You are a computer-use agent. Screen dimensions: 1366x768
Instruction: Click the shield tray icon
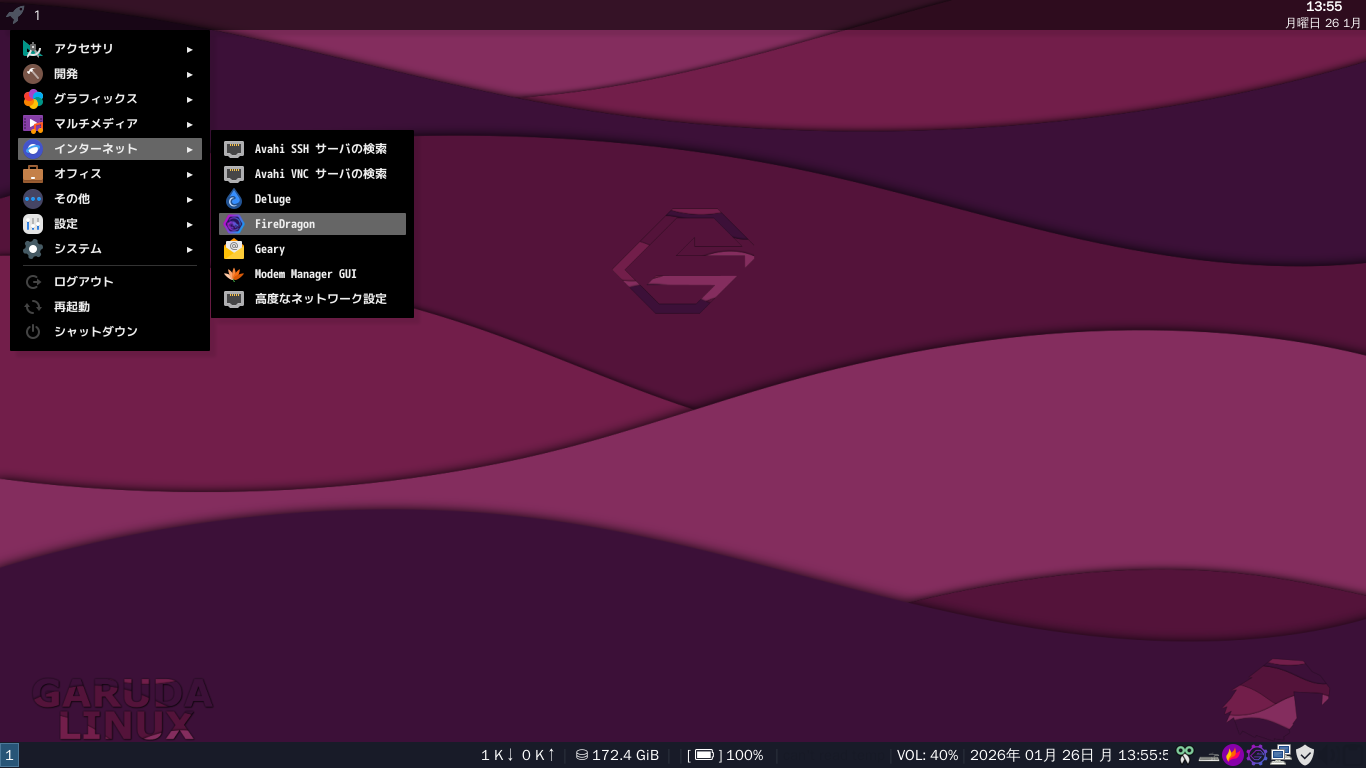click(1305, 755)
